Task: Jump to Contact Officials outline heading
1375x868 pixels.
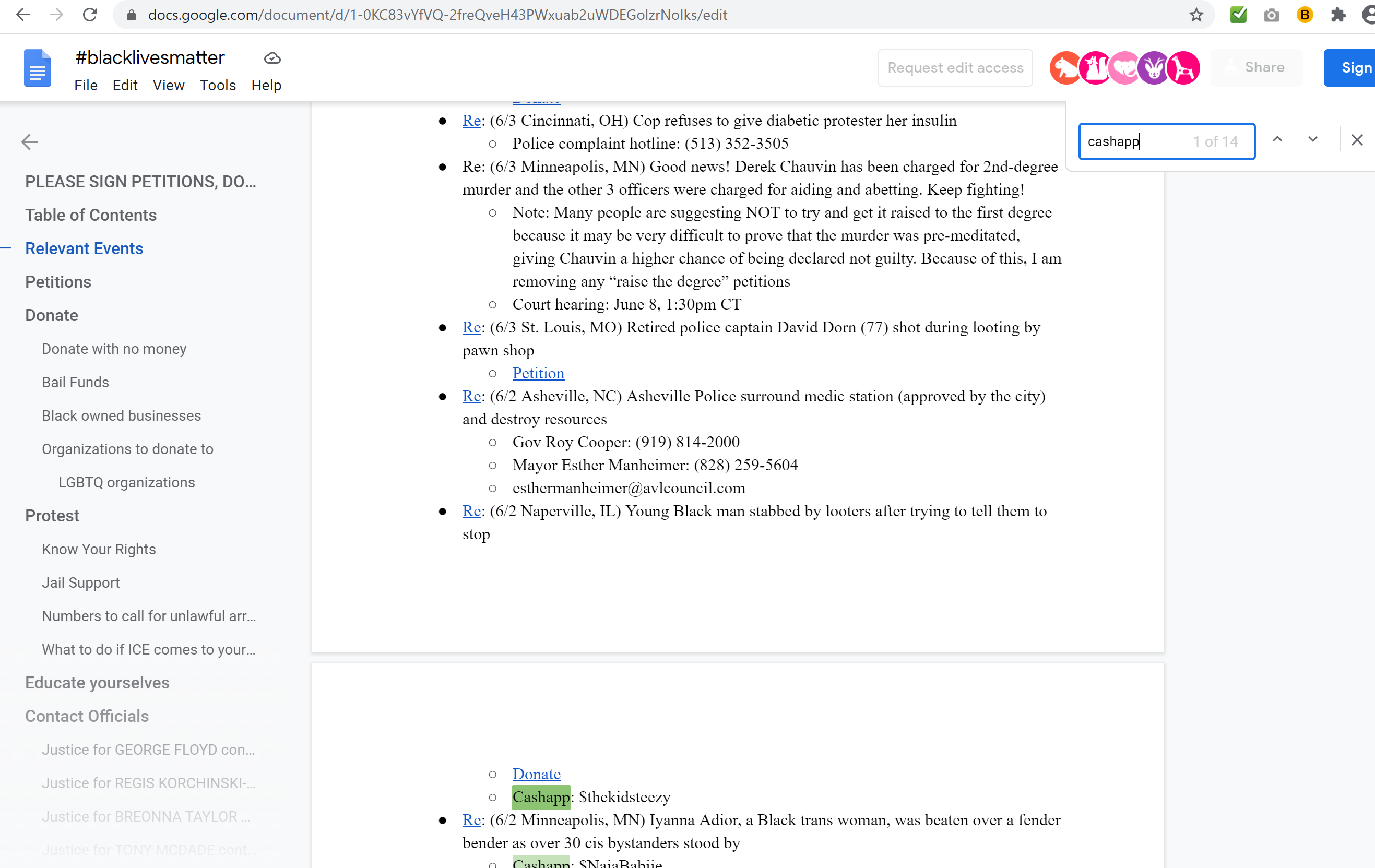Action: 87,716
